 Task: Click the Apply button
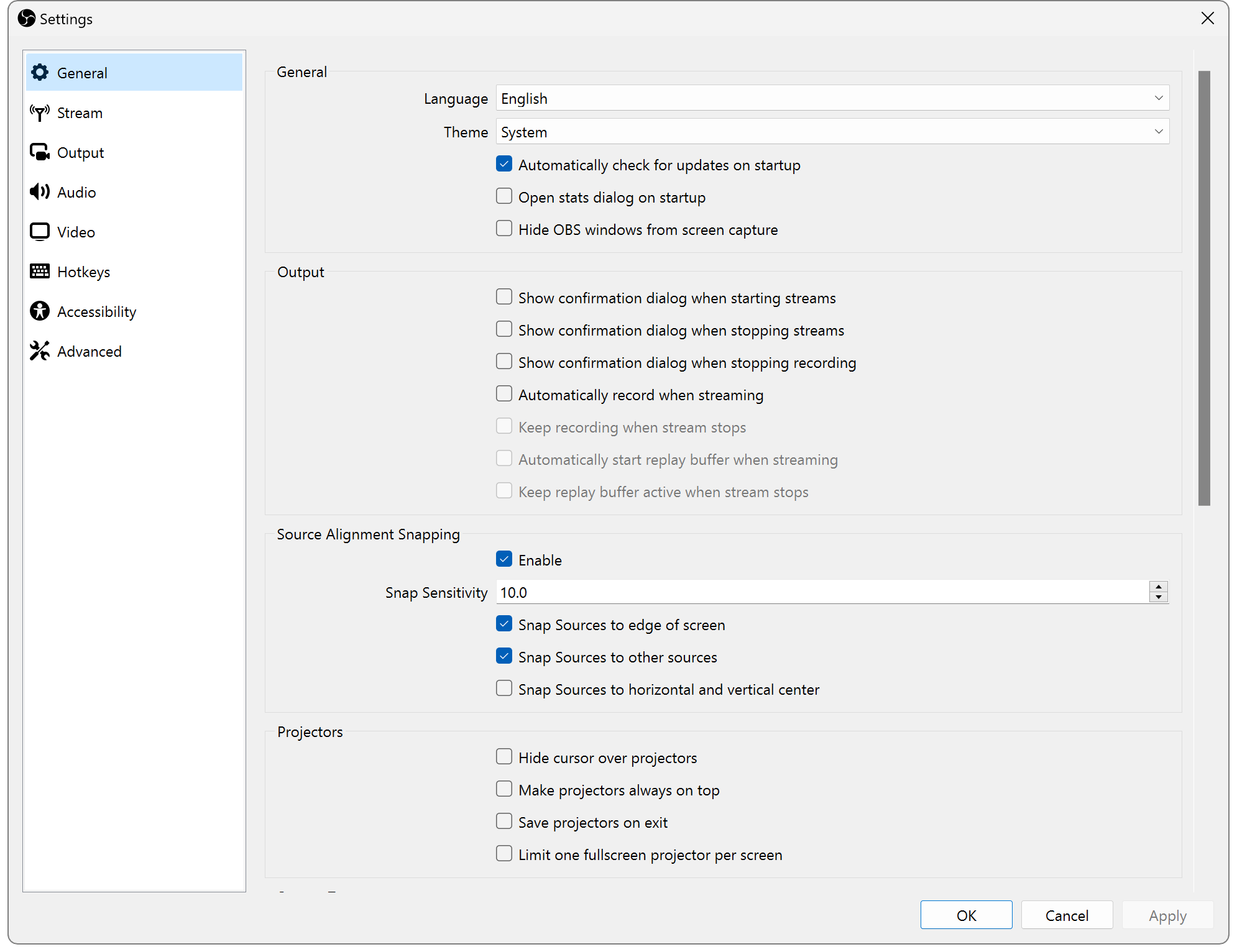tap(1167, 915)
